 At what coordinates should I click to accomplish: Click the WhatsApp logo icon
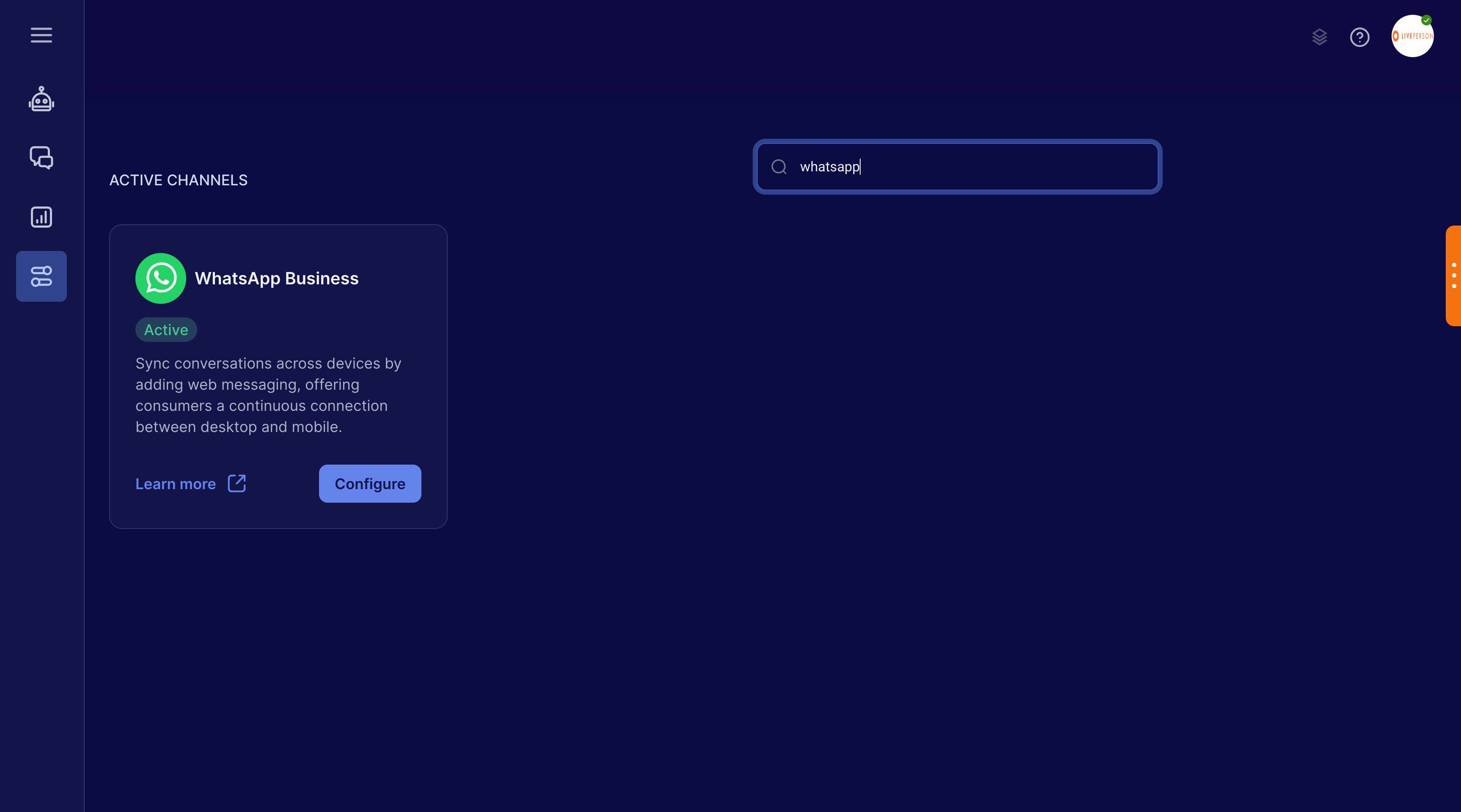(x=160, y=278)
